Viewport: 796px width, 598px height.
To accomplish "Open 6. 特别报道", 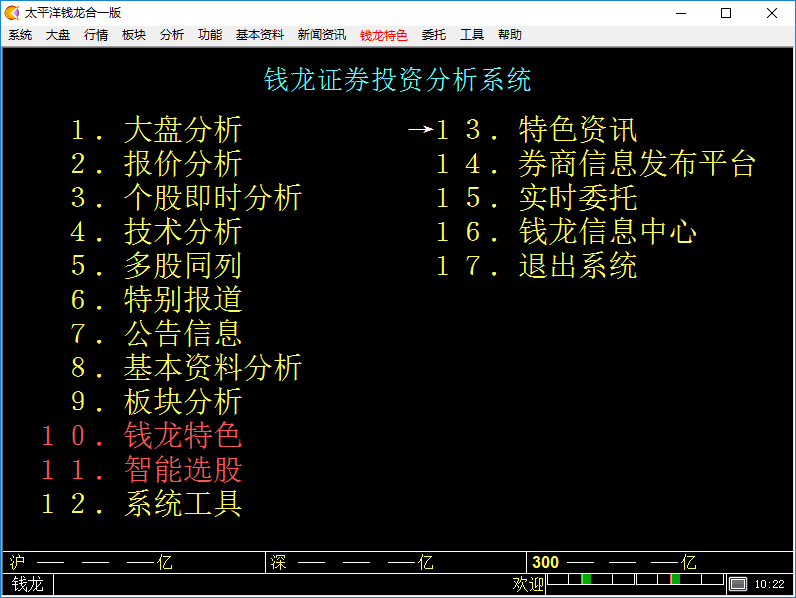I will click(156, 300).
